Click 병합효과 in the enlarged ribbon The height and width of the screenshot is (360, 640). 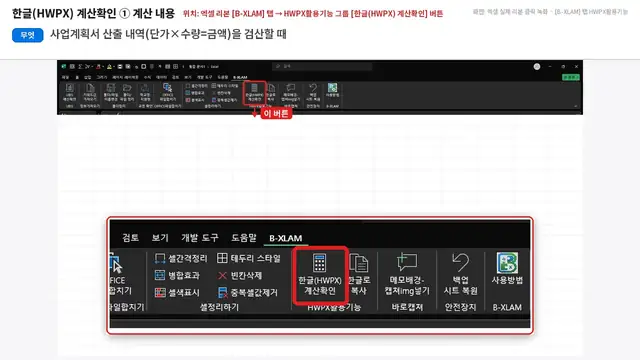click(x=177, y=276)
